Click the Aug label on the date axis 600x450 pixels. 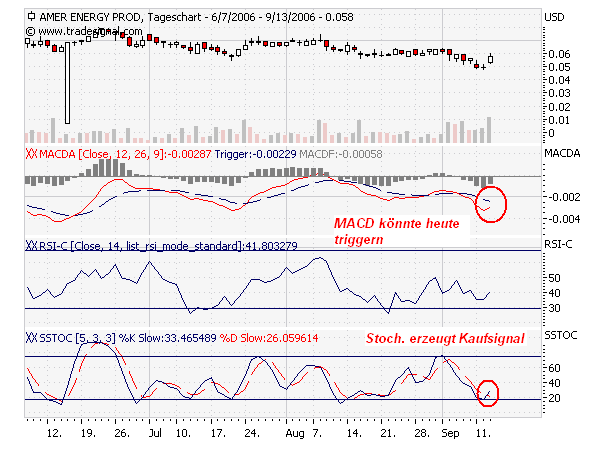[x=295, y=433]
